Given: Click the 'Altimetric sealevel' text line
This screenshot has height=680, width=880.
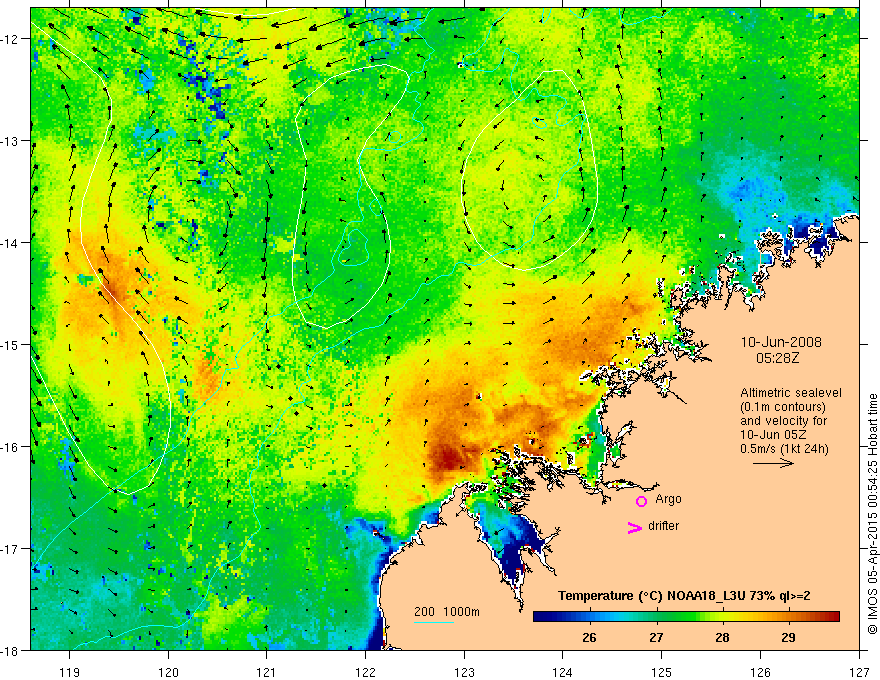Looking at the screenshot, I should (791, 393).
